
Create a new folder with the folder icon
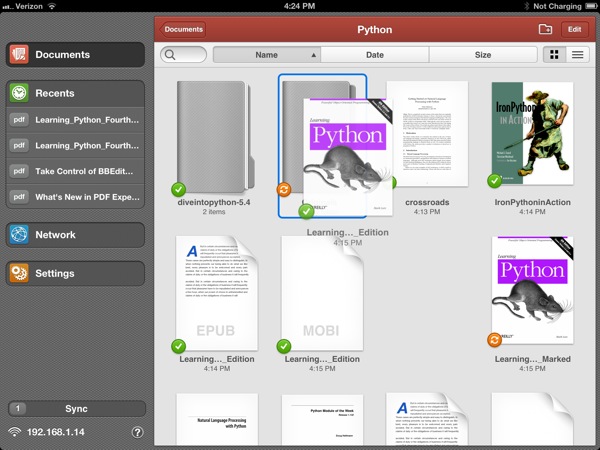[545, 29]
